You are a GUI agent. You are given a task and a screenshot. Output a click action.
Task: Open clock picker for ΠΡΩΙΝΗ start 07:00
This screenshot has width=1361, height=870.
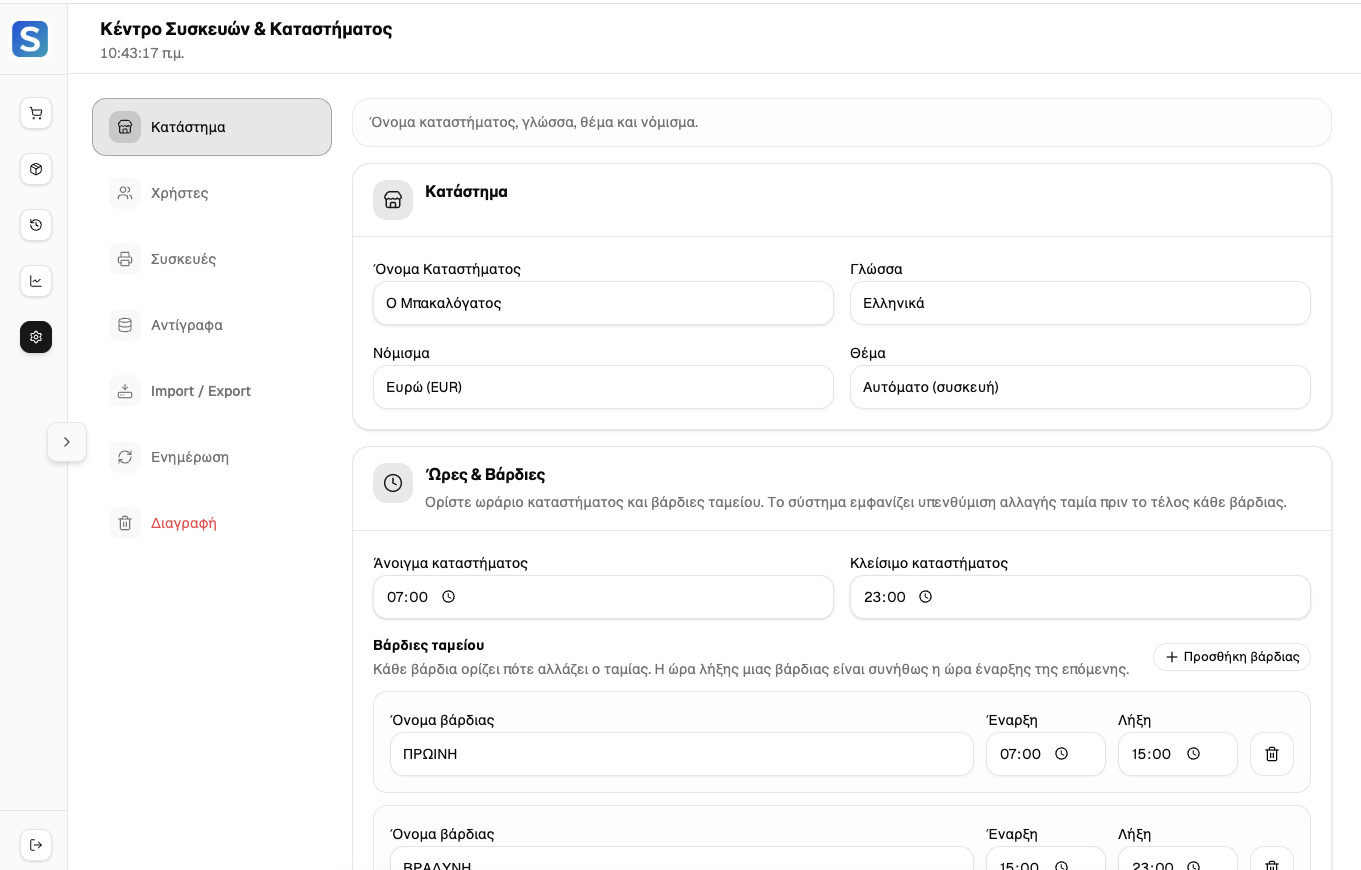point(1062,754)
